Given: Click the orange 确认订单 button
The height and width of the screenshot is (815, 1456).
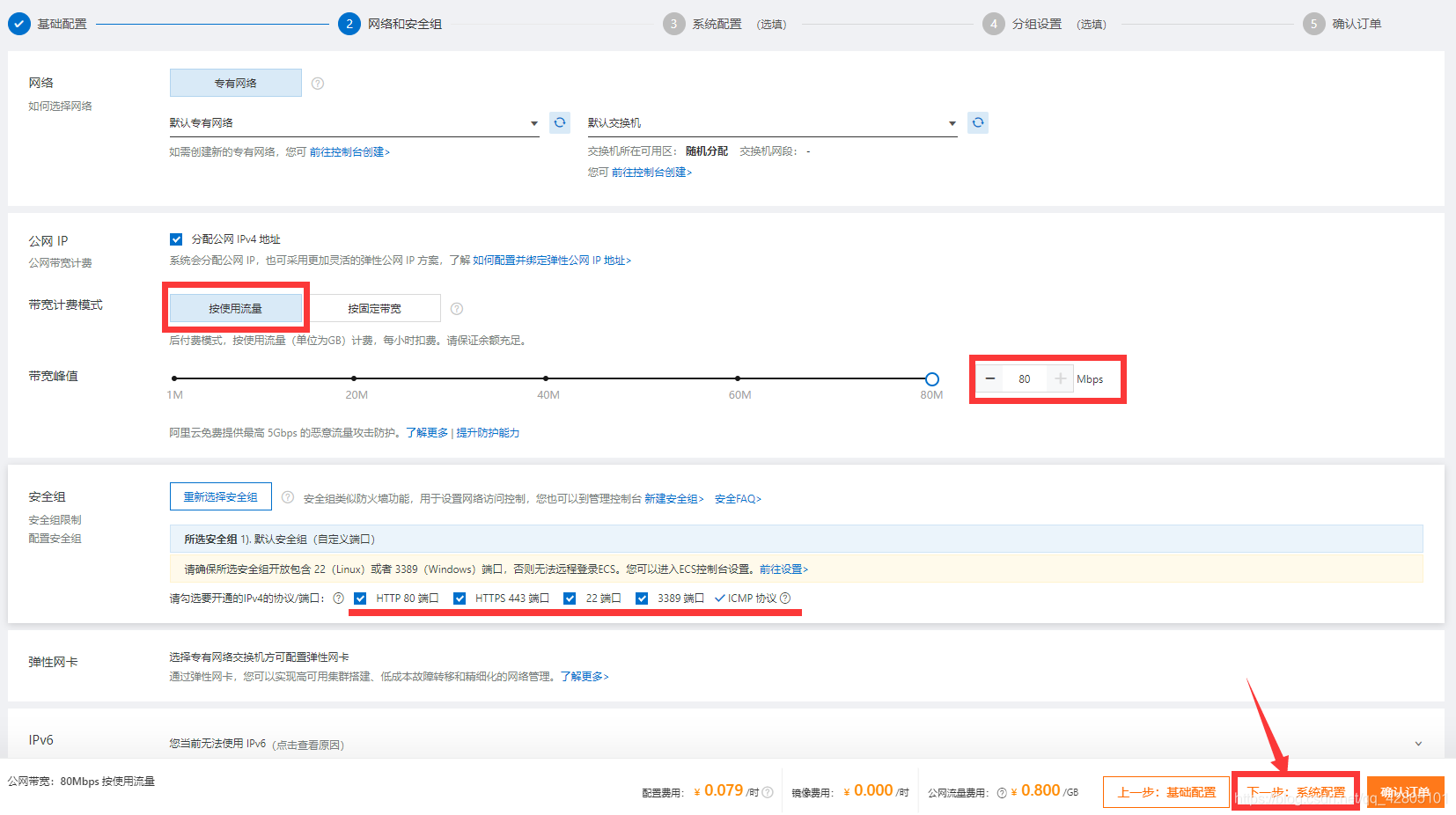Looking at the screenshot, I should [1406, 792].
